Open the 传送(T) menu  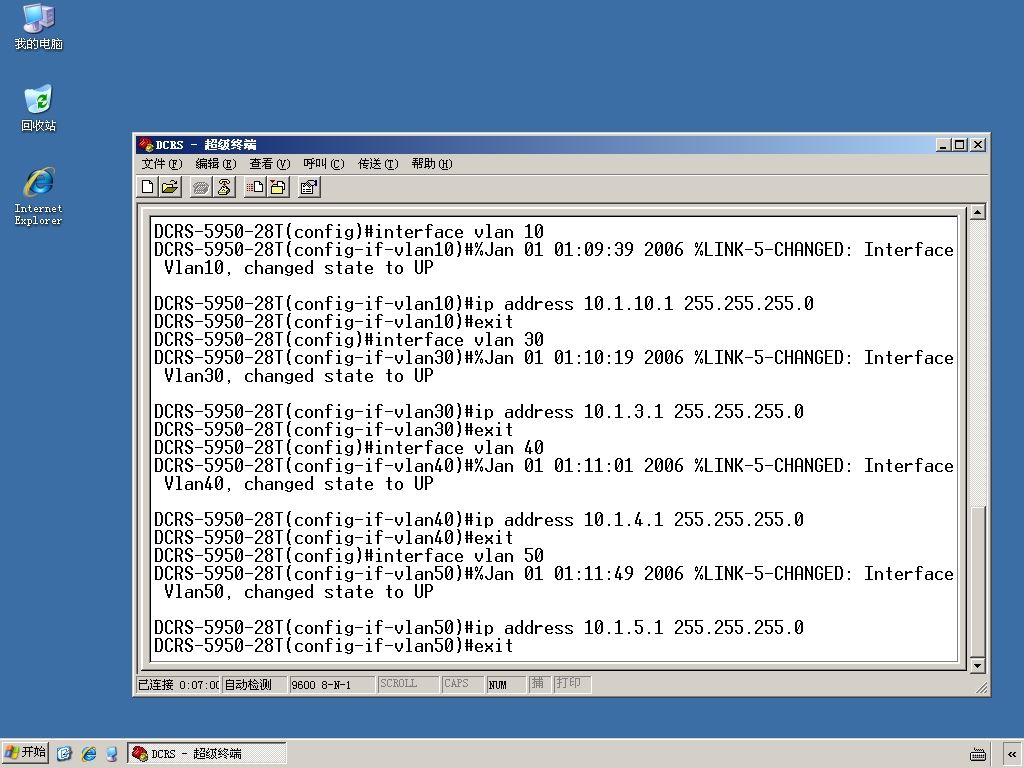coord(377,164)
